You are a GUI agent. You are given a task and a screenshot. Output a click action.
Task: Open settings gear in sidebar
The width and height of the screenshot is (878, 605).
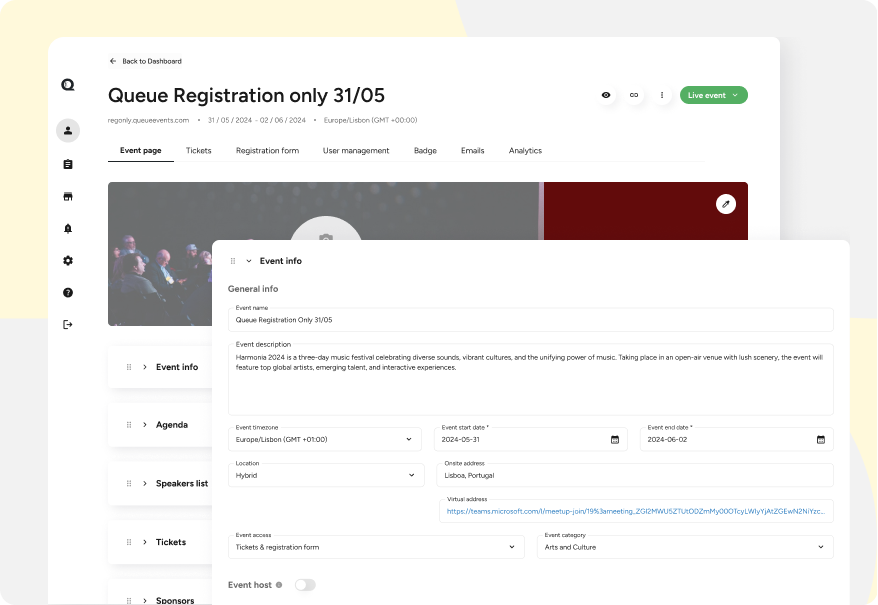click(68, 260)
